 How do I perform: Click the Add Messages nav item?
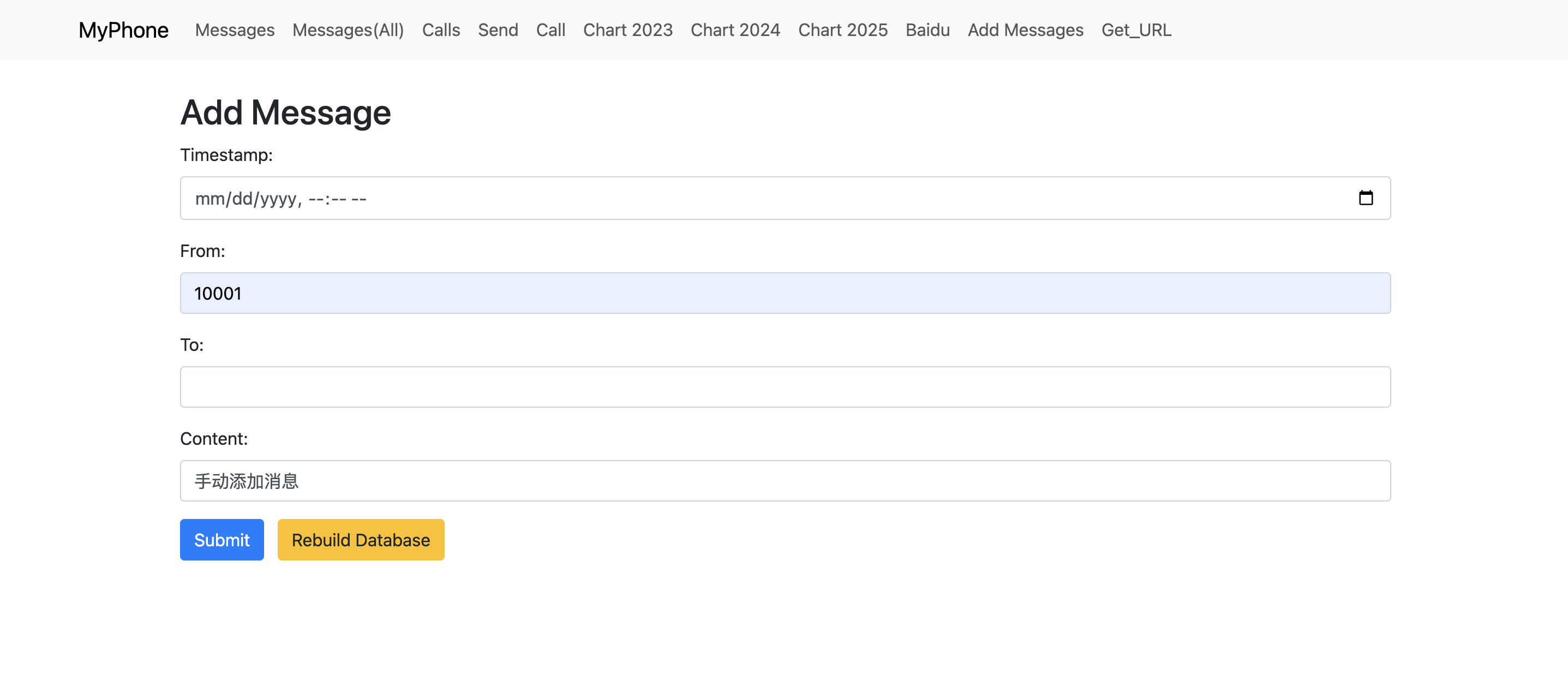pos(1025,30)
